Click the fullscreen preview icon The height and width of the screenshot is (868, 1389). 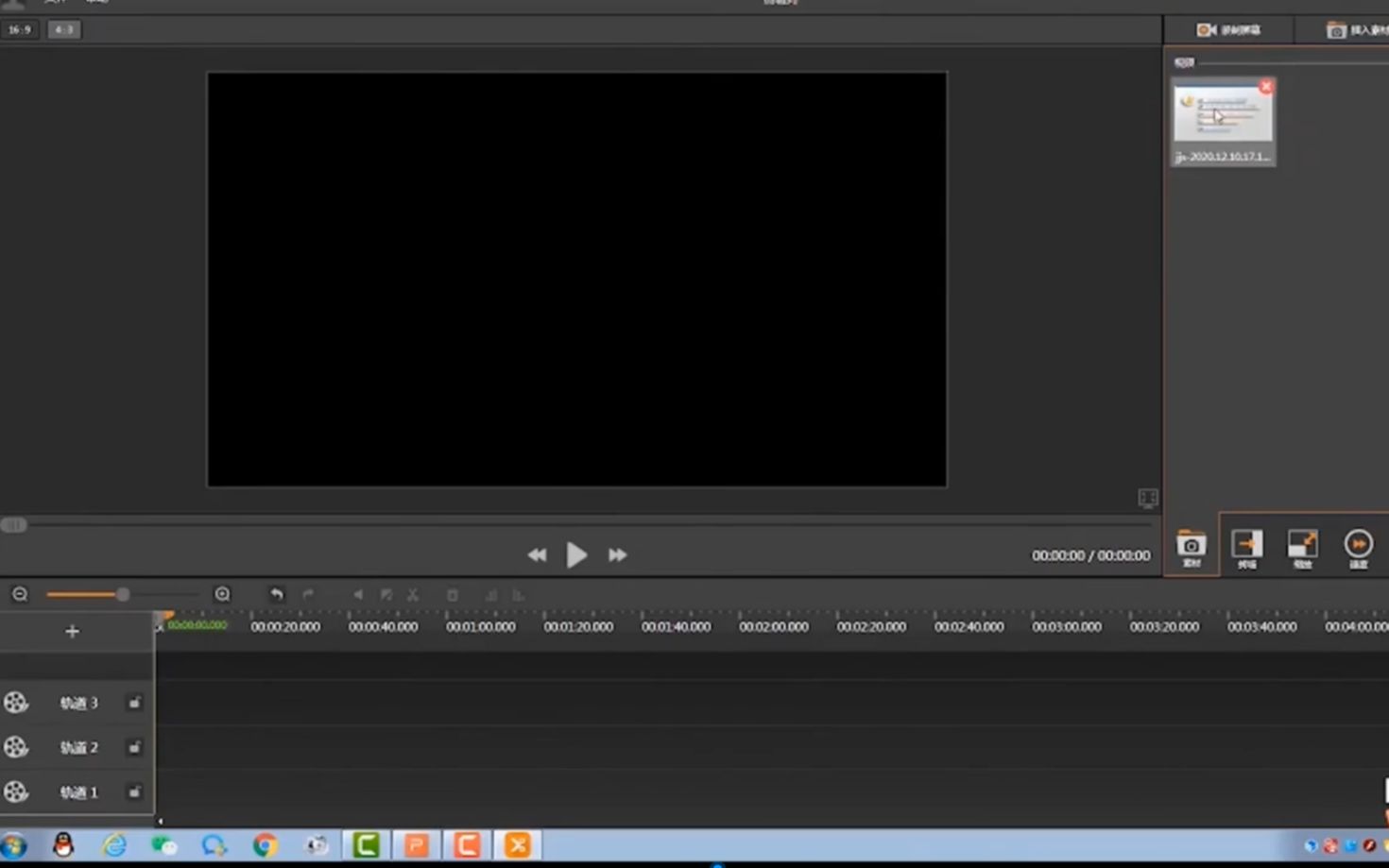click(1148, 498)
